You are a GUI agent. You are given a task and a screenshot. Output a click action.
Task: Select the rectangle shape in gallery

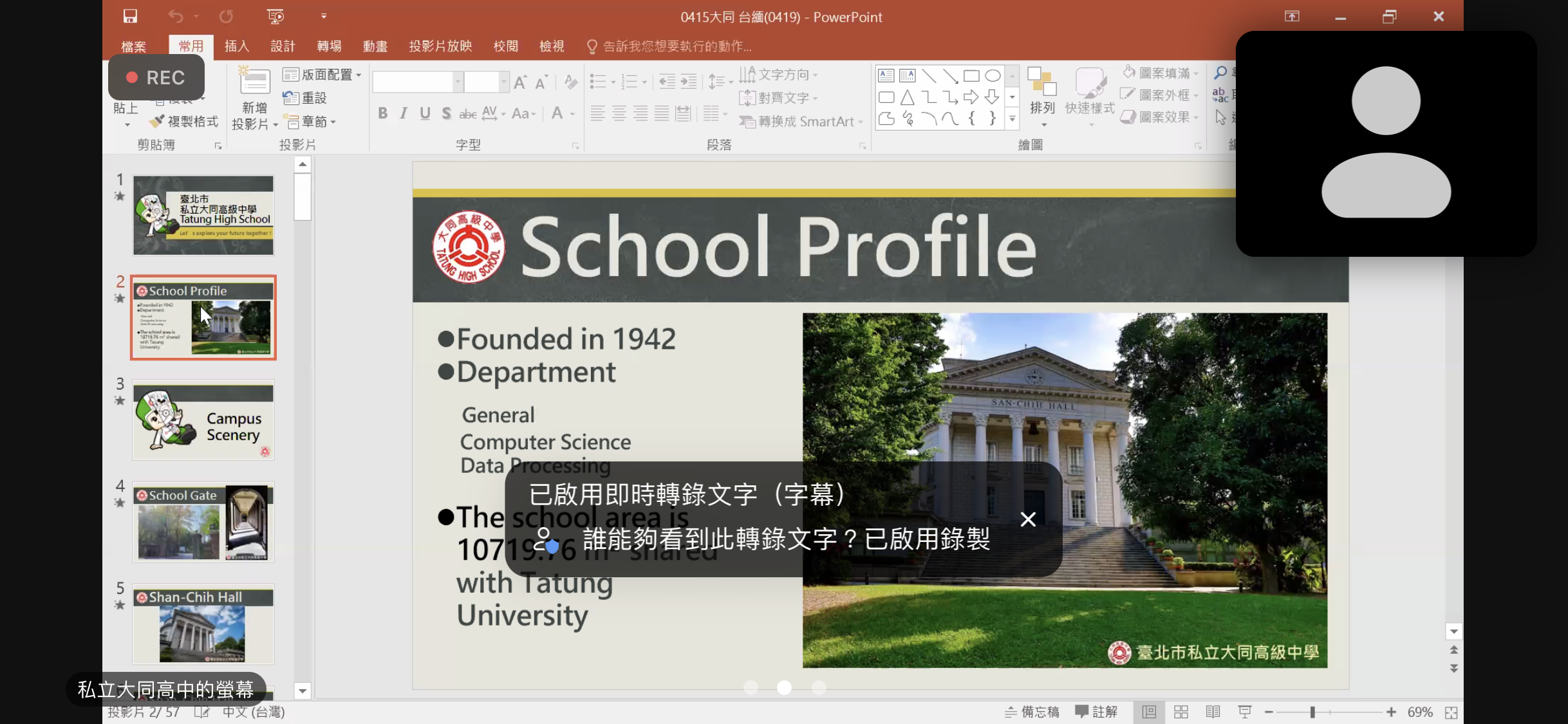pyautogui.click(x=971, y=75)
